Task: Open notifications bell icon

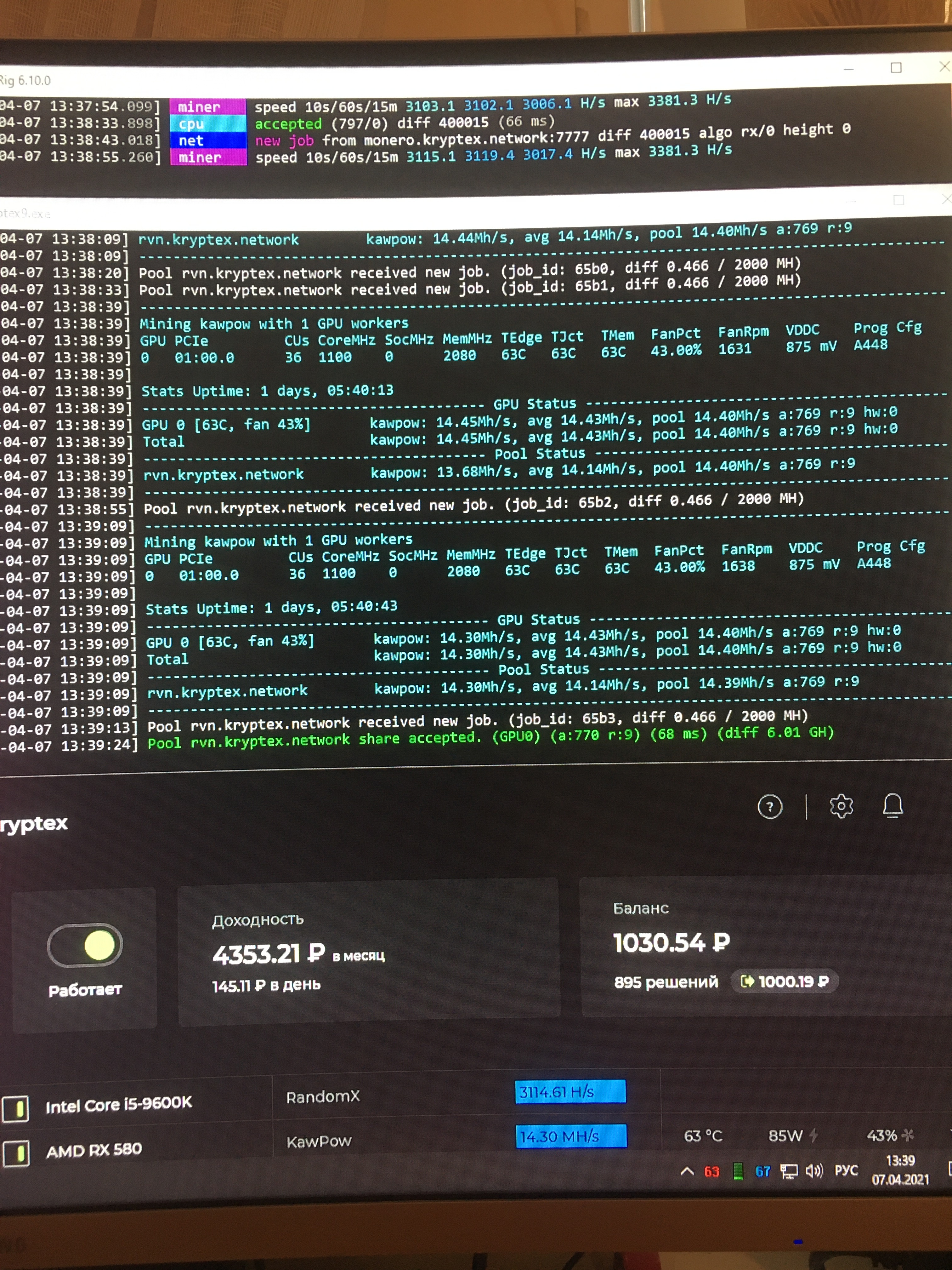Action: click(x=892, y=805)
